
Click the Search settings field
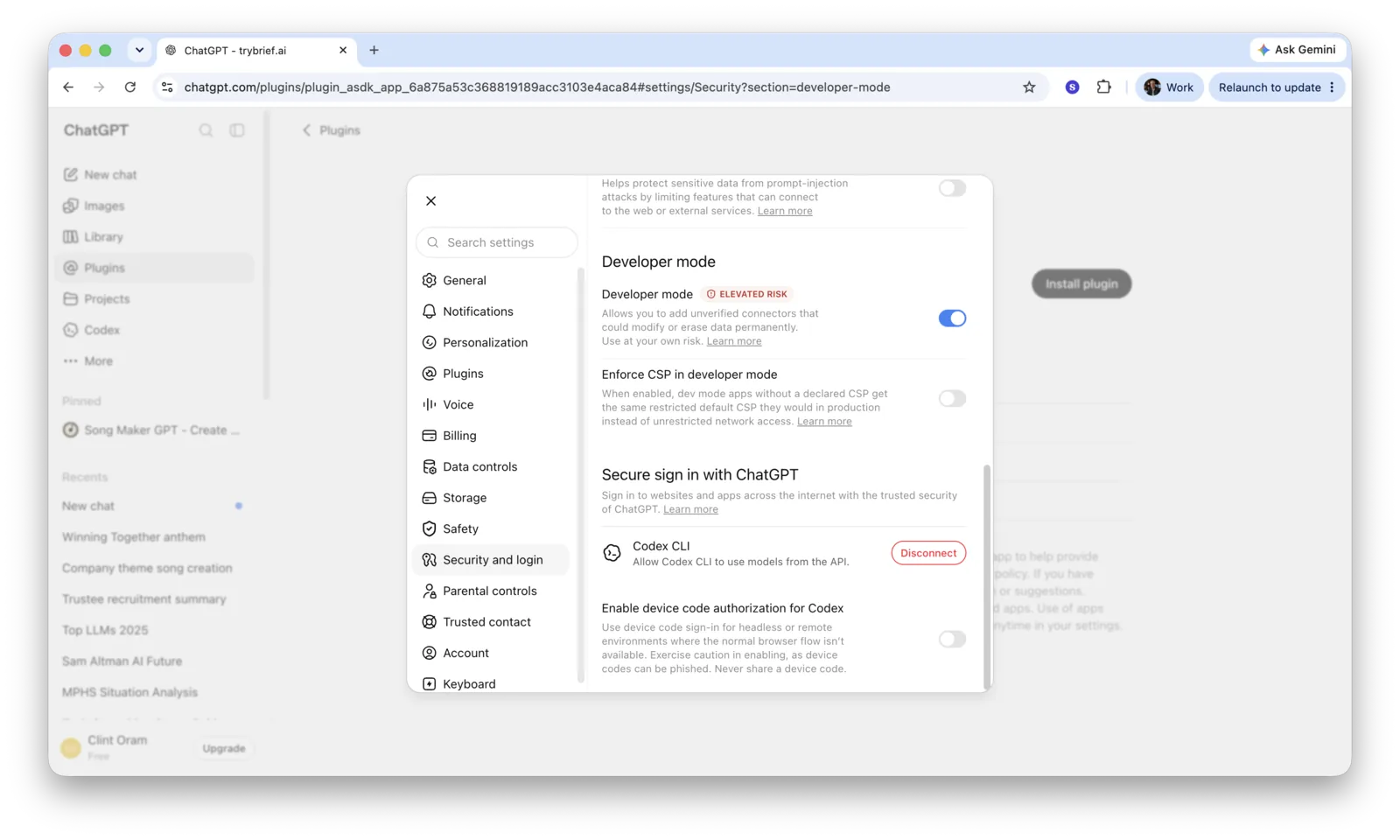(497, 242)
